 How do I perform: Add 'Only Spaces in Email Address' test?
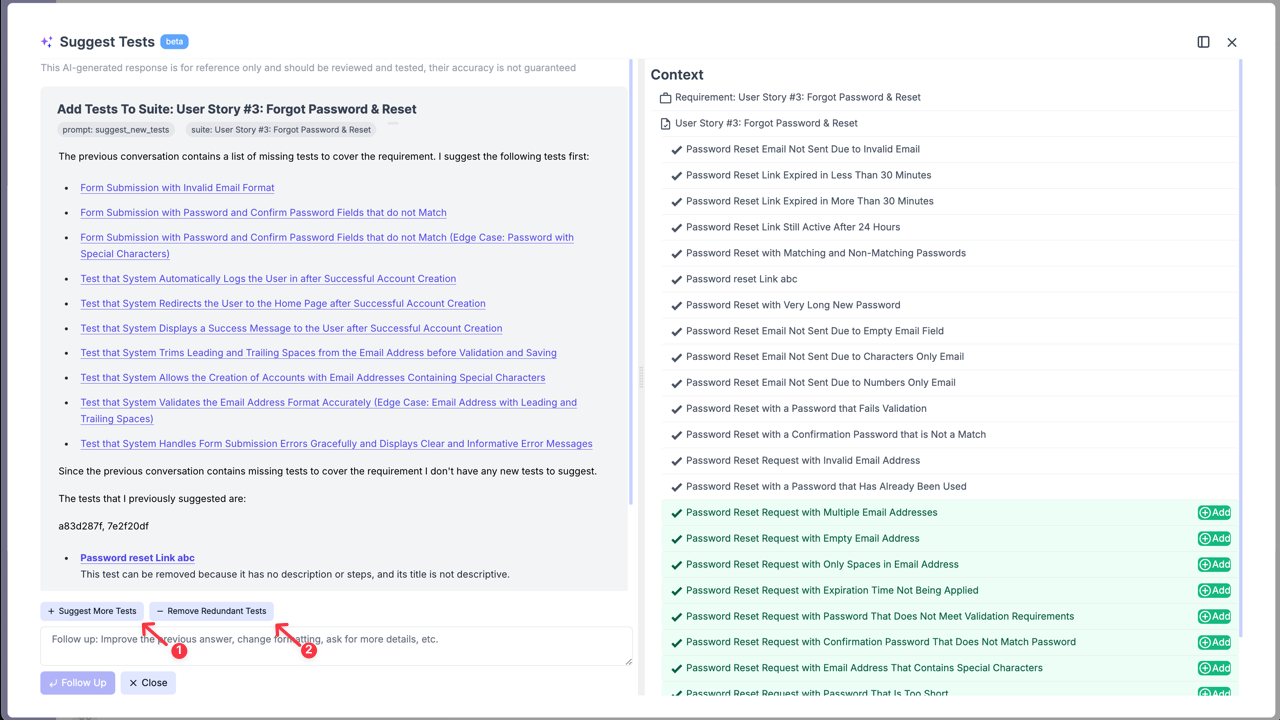pos(1214,565)
